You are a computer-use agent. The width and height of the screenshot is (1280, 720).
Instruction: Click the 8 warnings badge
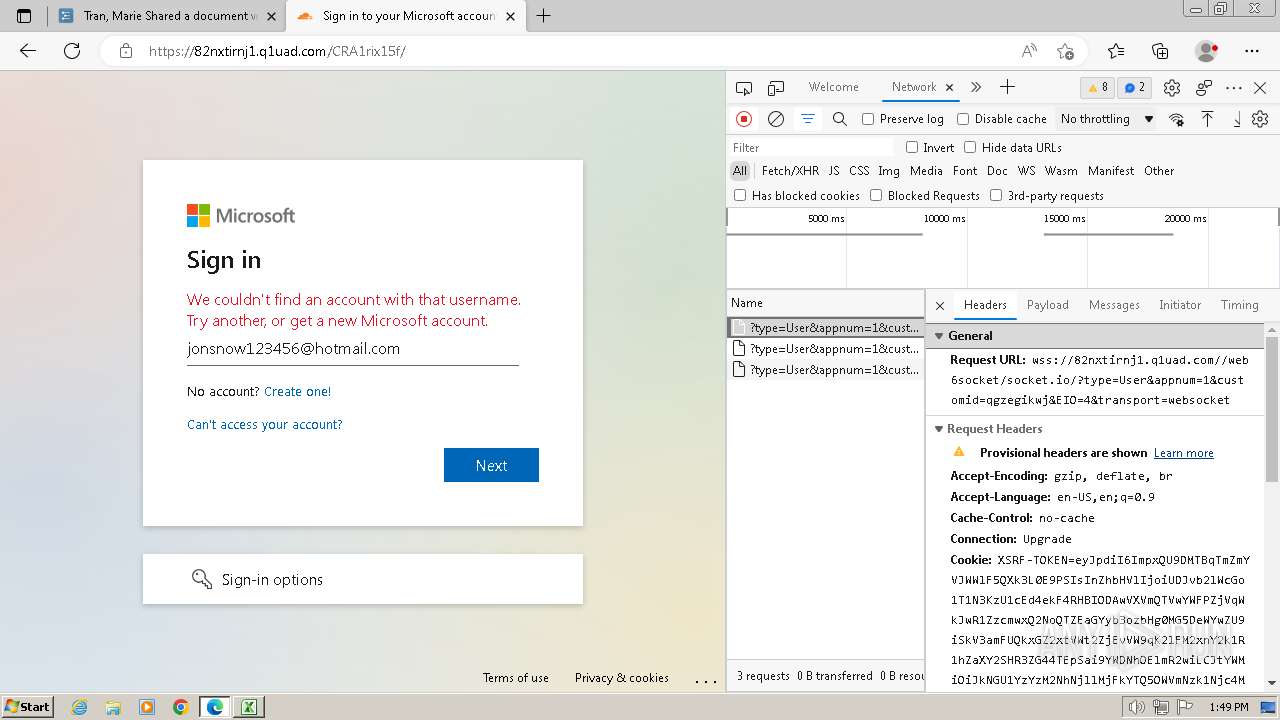tap(1098, 88)
